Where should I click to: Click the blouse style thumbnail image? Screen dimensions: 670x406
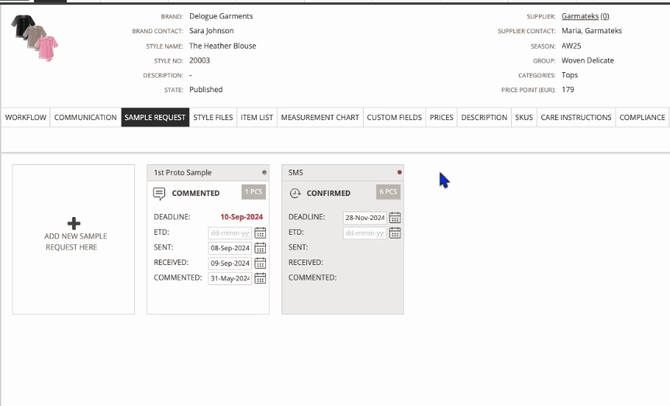click(34, 38)
